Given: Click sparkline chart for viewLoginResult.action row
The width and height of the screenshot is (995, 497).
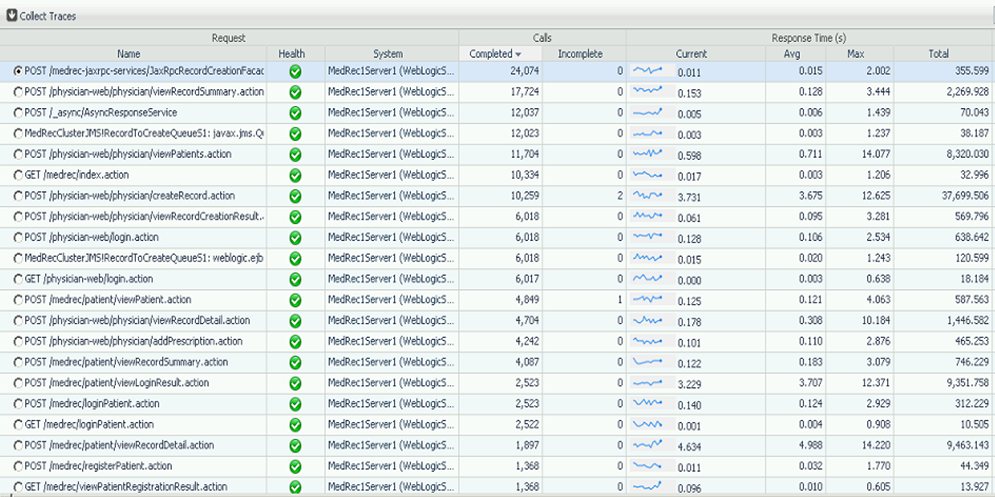Looking at the screenshot, I should pyautogui.click(x=651, y=382).
